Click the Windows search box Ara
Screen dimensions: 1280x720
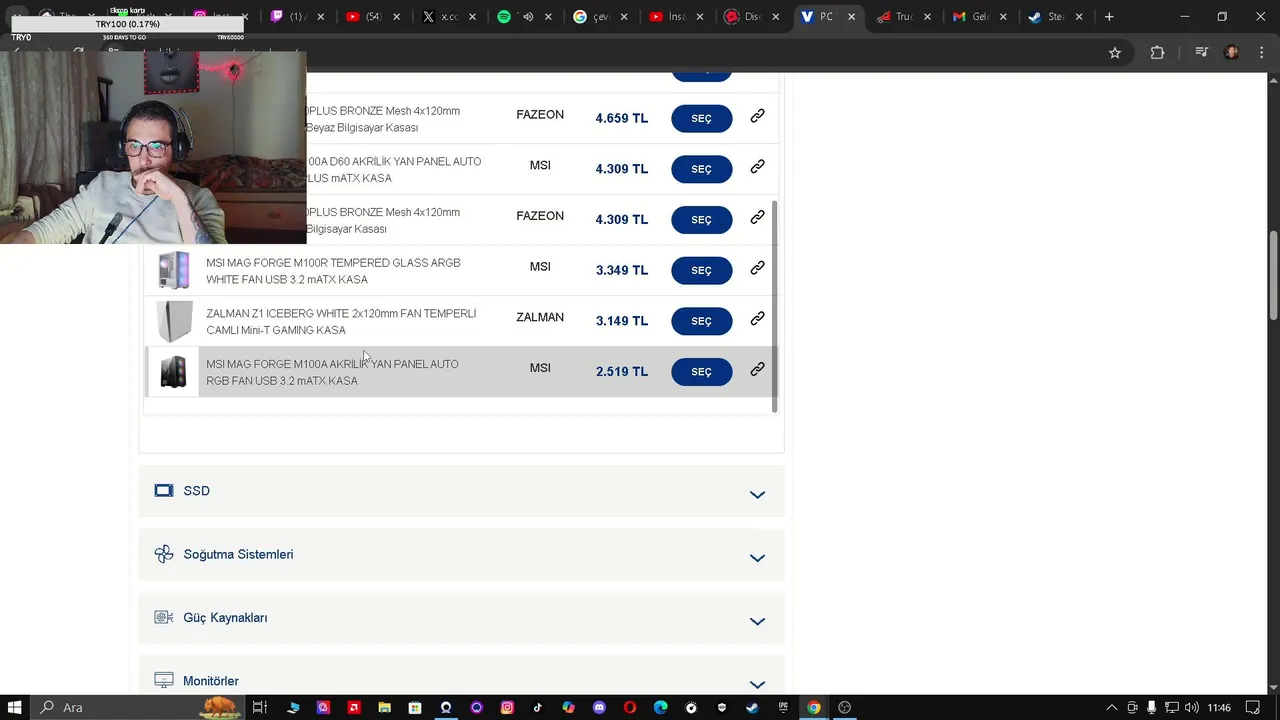coord(138,707)
